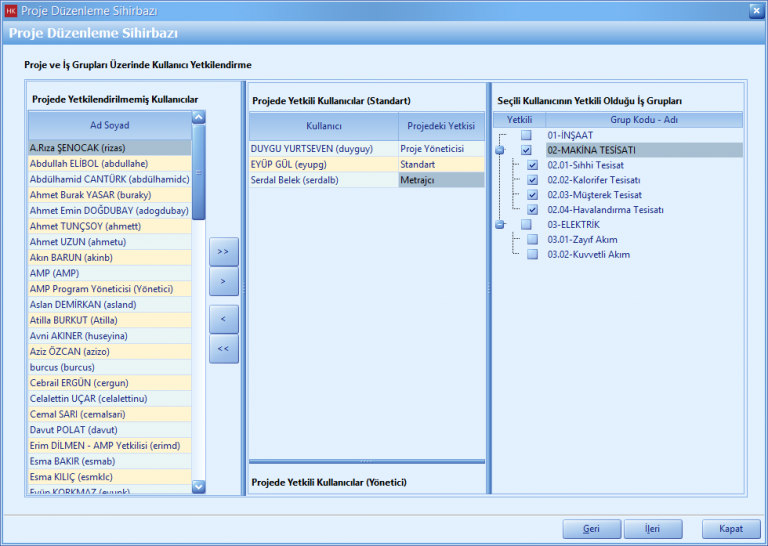
Task: Click the HK application icon in title bar
Action: (10, 10)
